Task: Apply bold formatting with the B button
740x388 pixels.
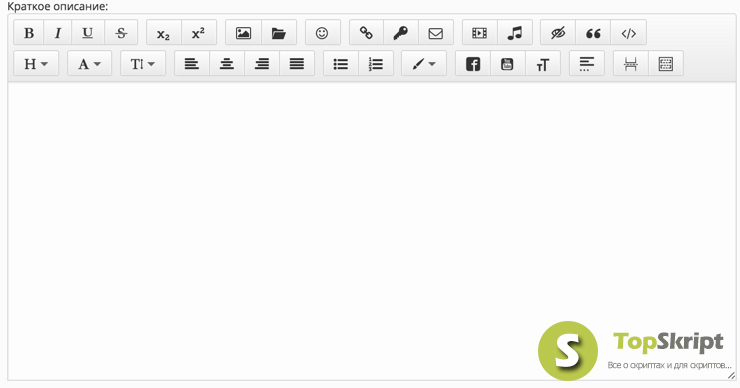Action: pyautogui.click(x=29, y=33)
